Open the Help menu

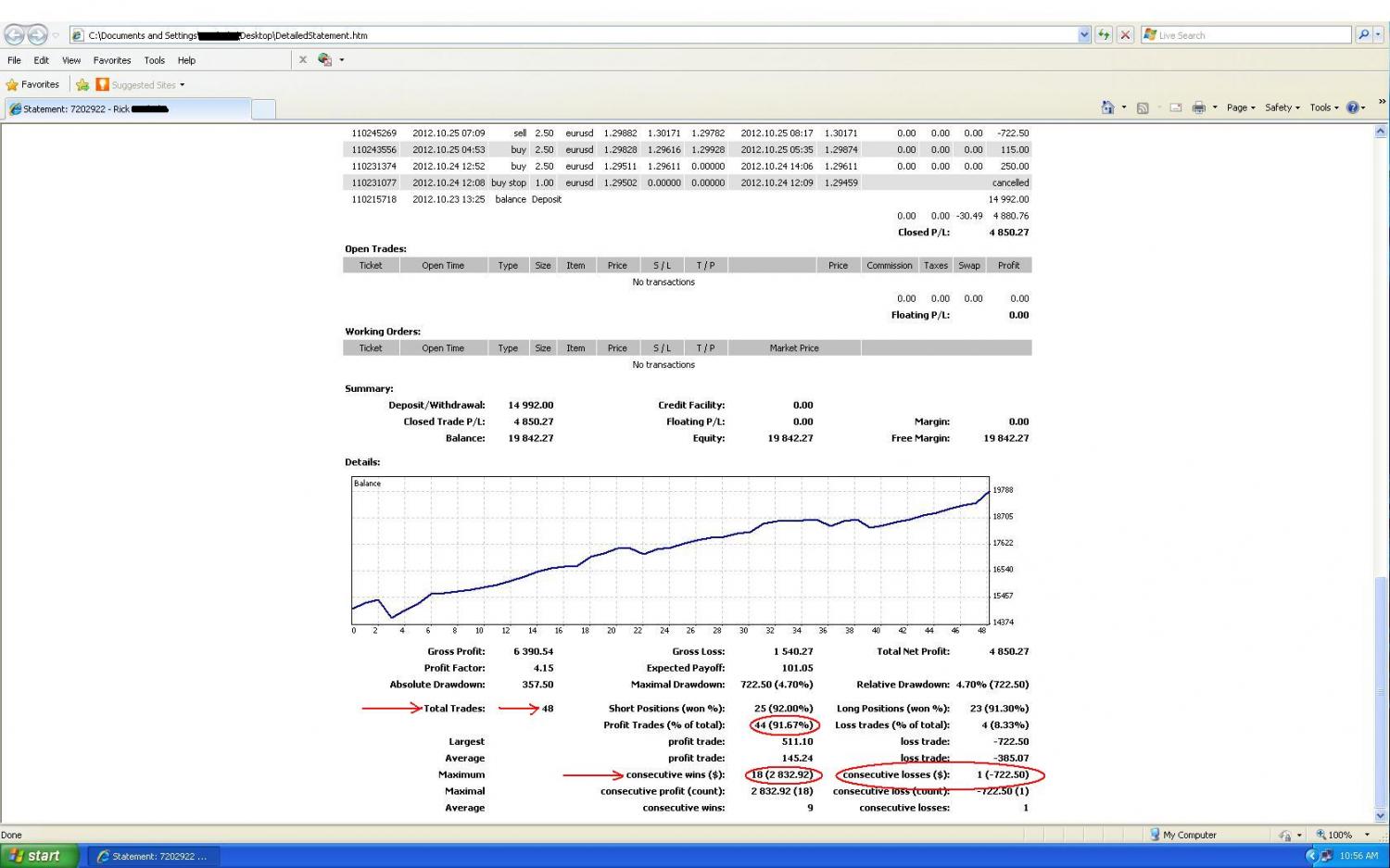pyautogui.click(x=186, y=60)
